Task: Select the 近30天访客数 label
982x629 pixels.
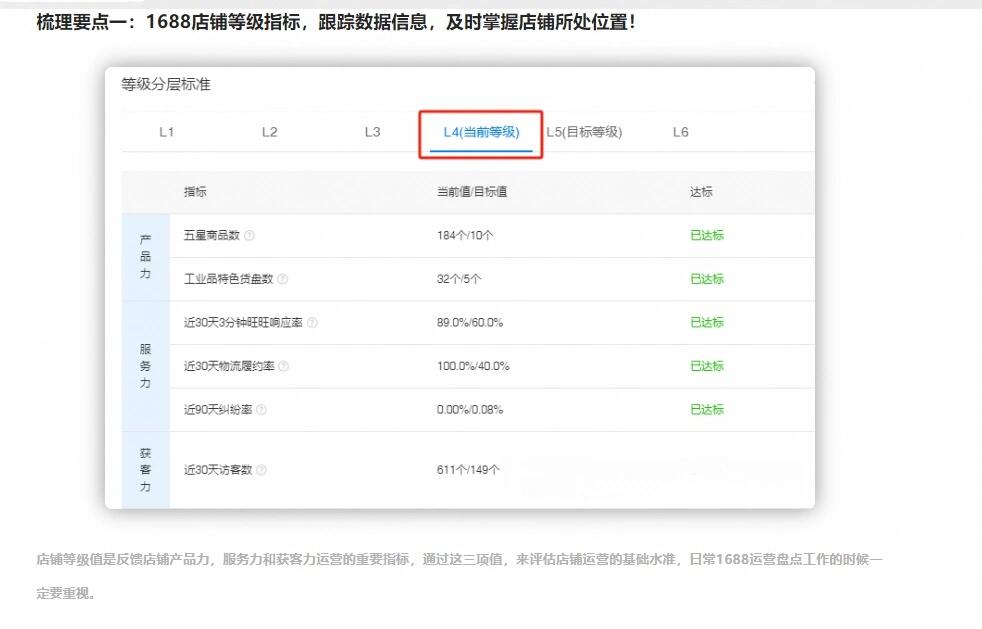Action: tap(218, 470)
